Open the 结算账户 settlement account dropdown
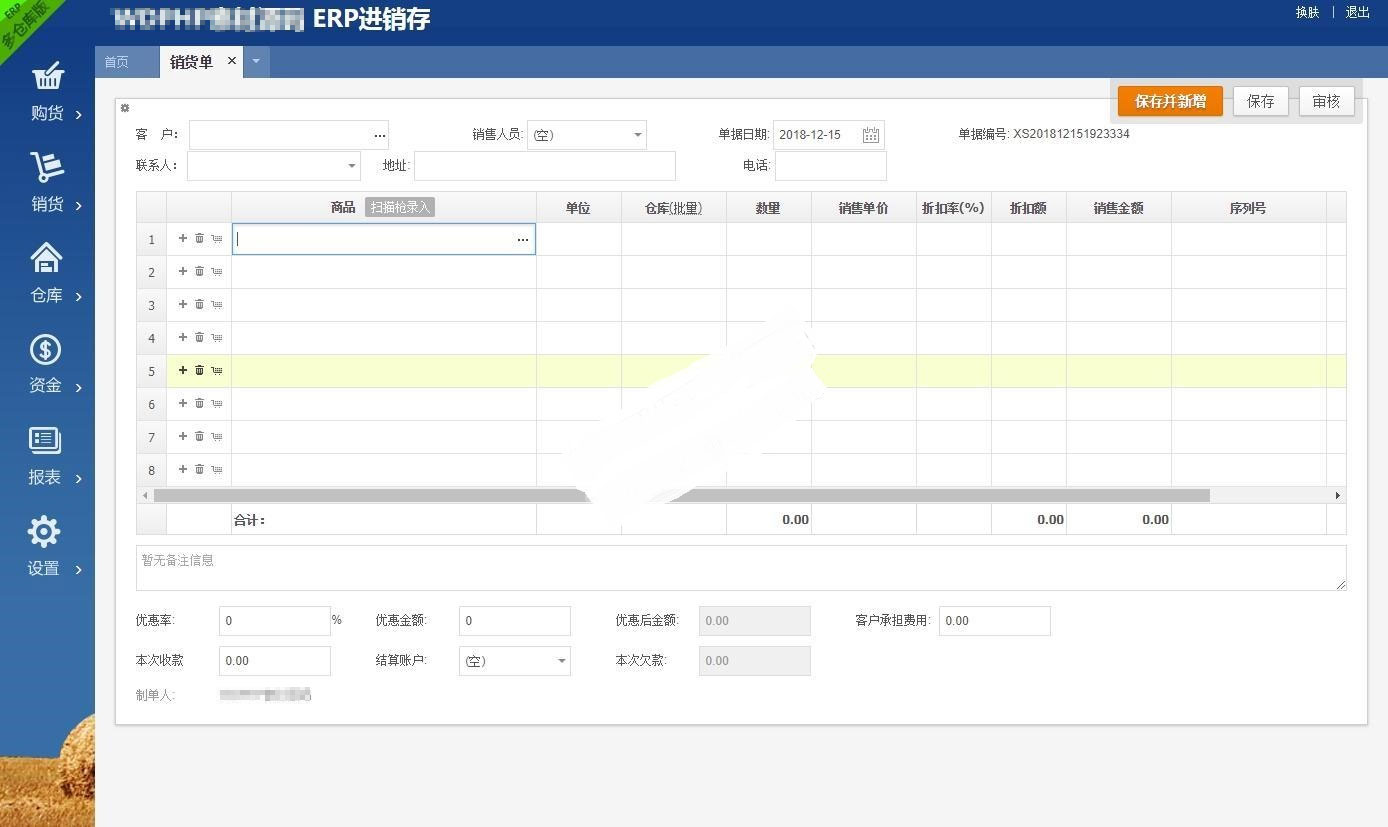This screenshot has width=1388, height=827. click(x=559, y=660)
